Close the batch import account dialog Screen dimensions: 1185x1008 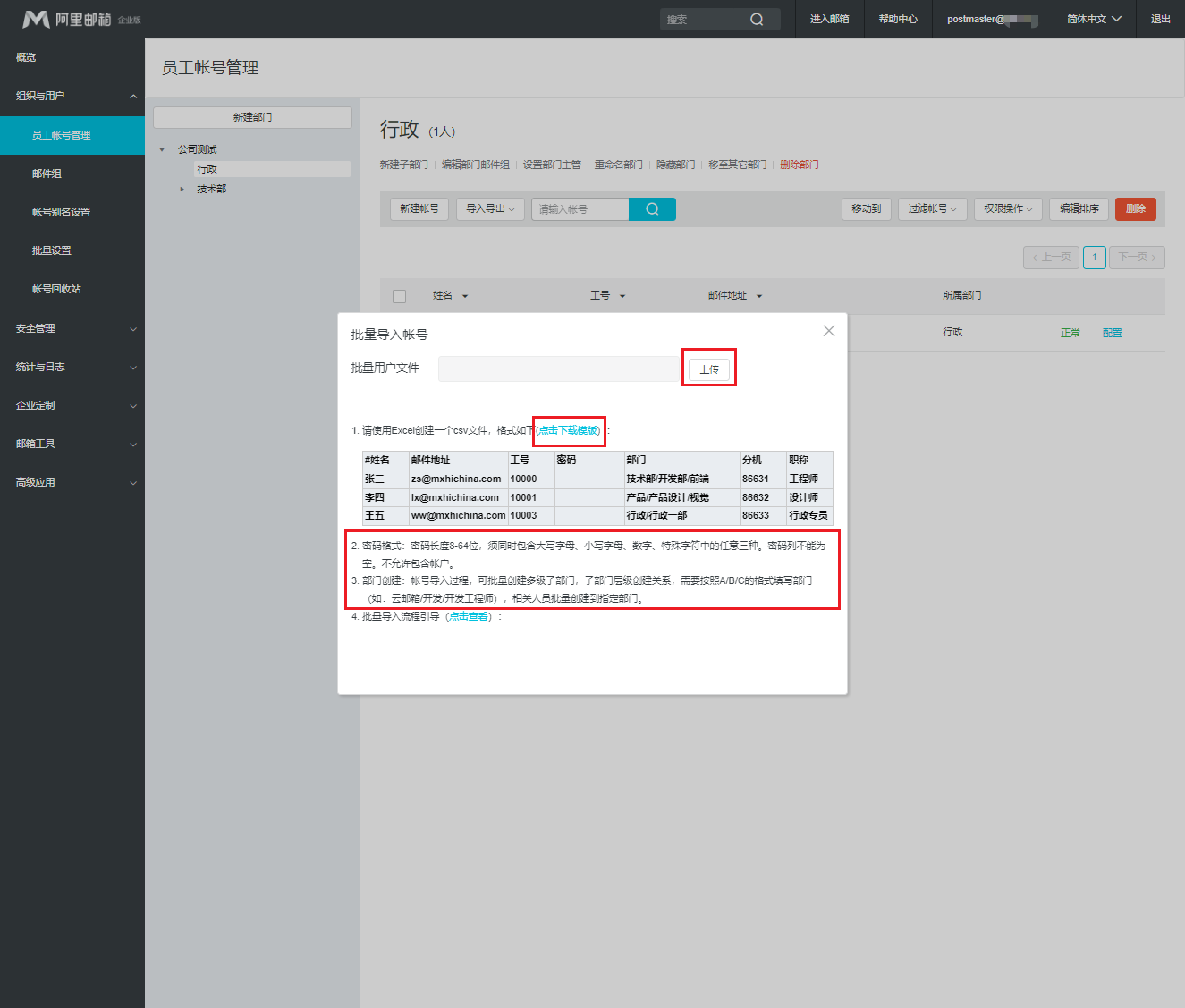coord(829,331)
